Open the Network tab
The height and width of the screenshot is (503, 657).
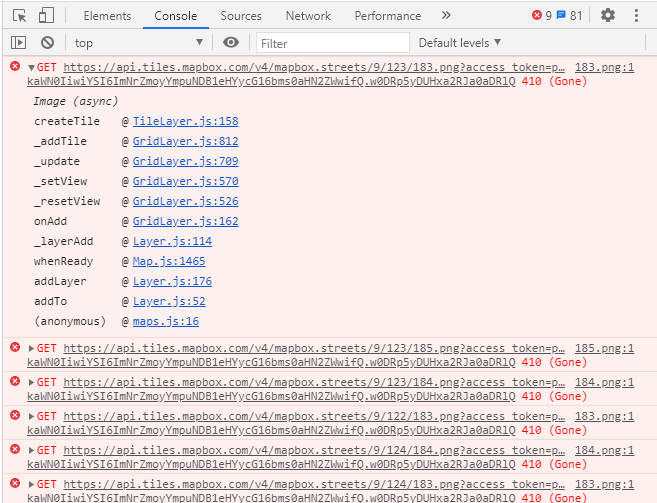[x=308, y=16]
